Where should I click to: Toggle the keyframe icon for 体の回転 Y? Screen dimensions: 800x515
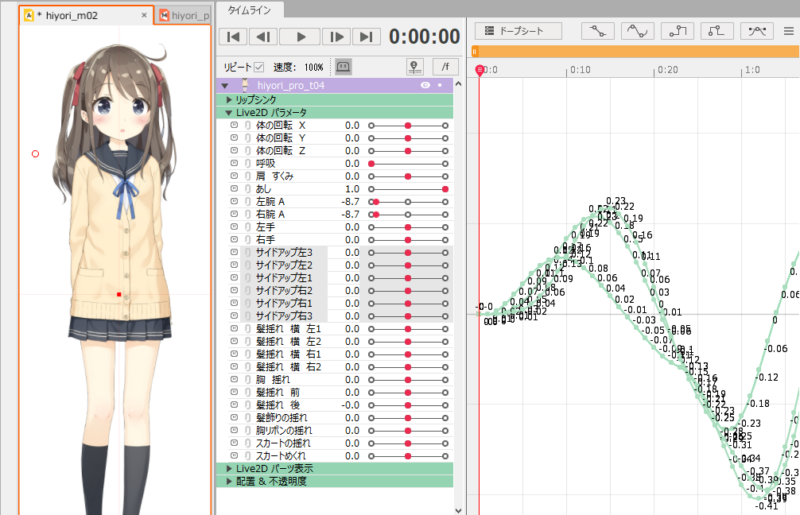click(234, 138)
